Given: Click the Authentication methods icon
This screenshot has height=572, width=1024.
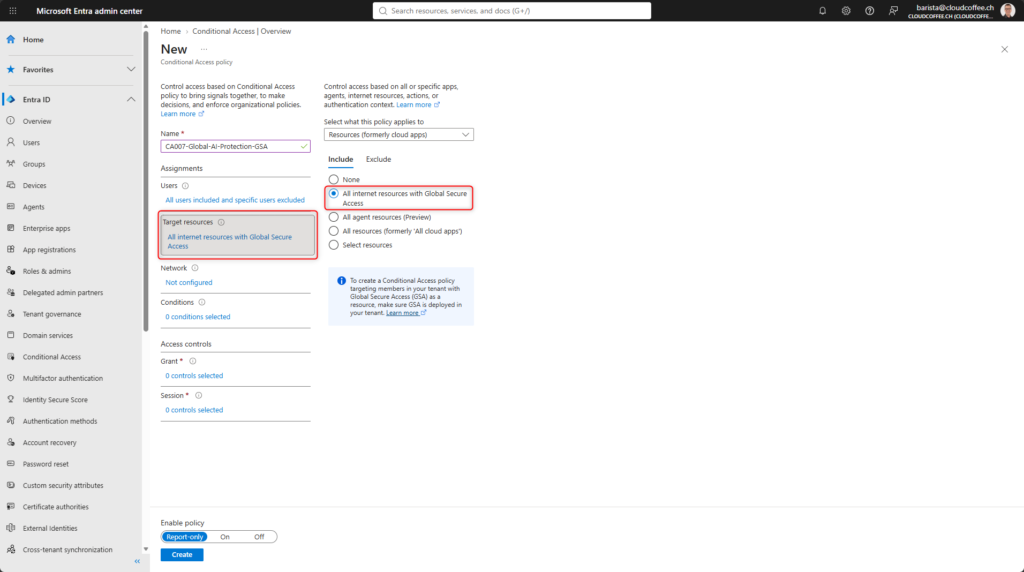Looking at the screenshot, I should coord(10,421).
